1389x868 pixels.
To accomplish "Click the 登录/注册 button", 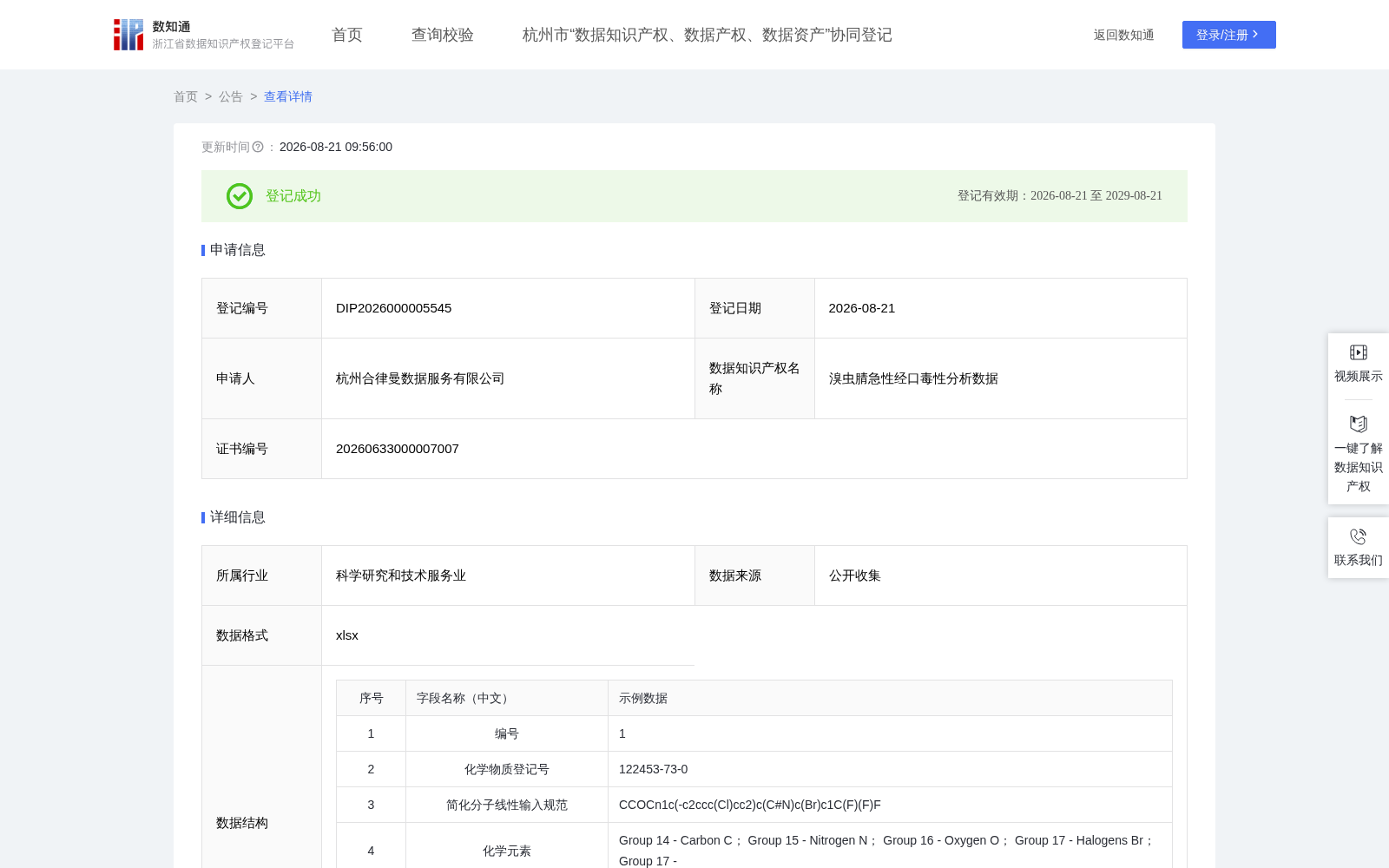I will [1229, 35].
